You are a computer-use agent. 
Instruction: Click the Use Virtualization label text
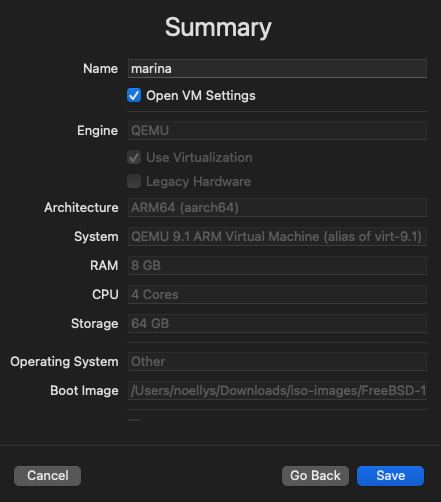(199, 158)
